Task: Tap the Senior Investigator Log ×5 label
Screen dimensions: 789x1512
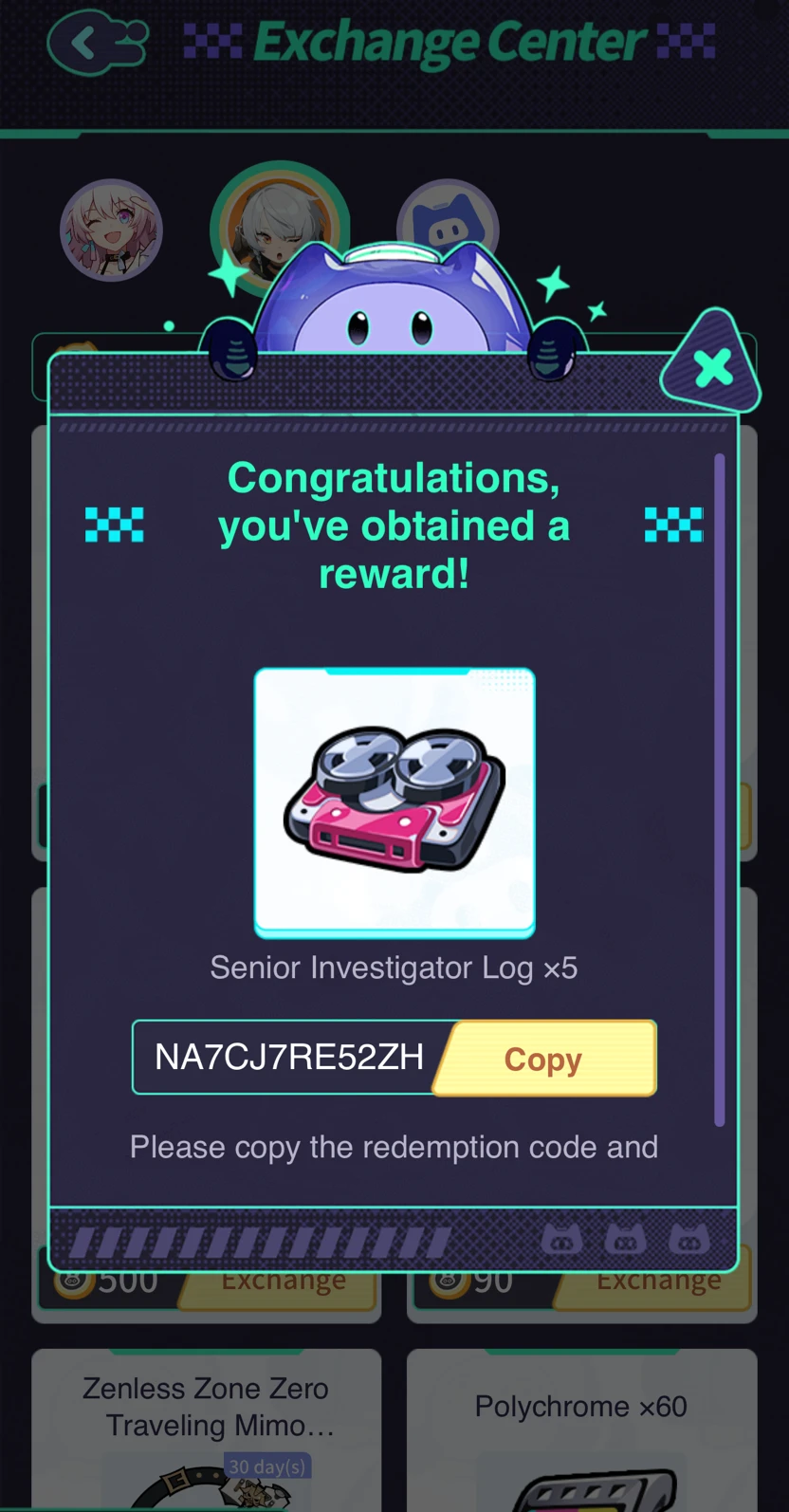Action: pos(394,968)
